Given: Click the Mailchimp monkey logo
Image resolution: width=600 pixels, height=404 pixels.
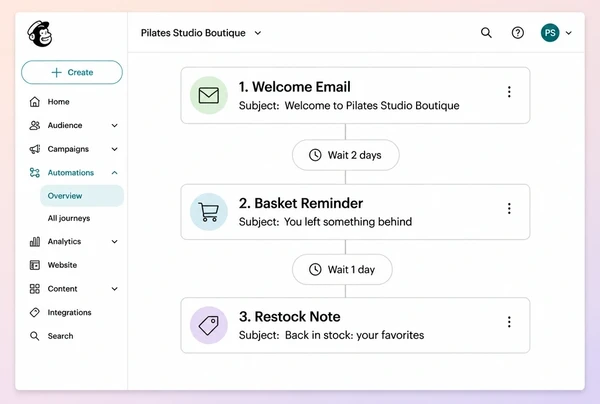Looking at the screenshot, I should point(40,34).
